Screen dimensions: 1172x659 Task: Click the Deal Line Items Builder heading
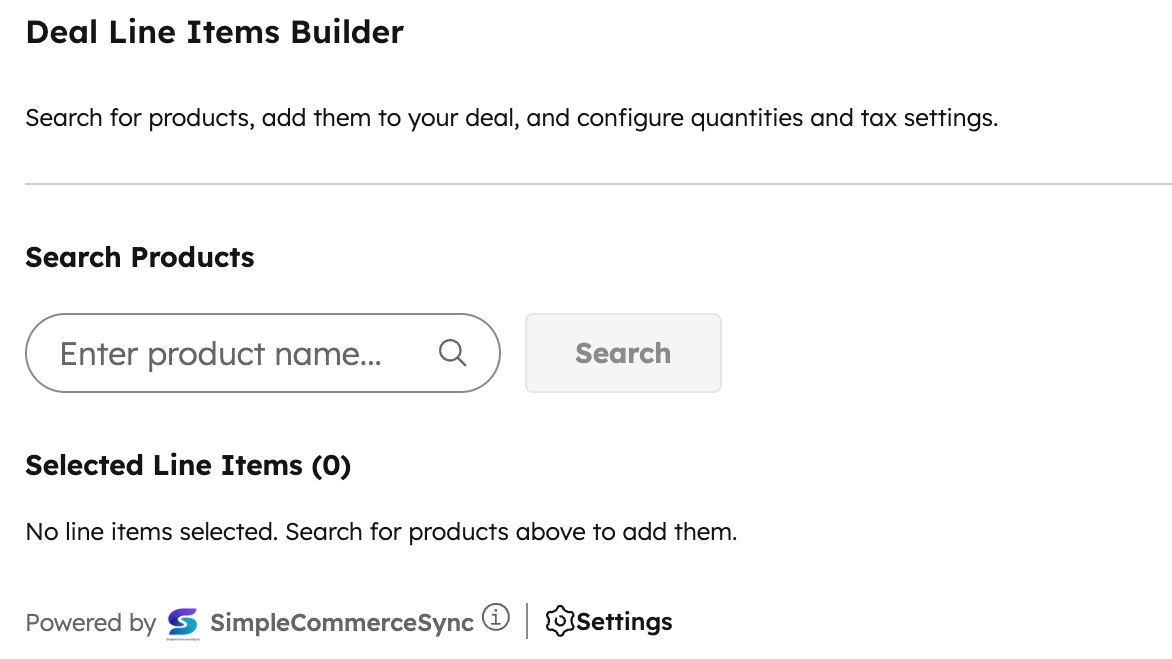(x=214, y=32)
